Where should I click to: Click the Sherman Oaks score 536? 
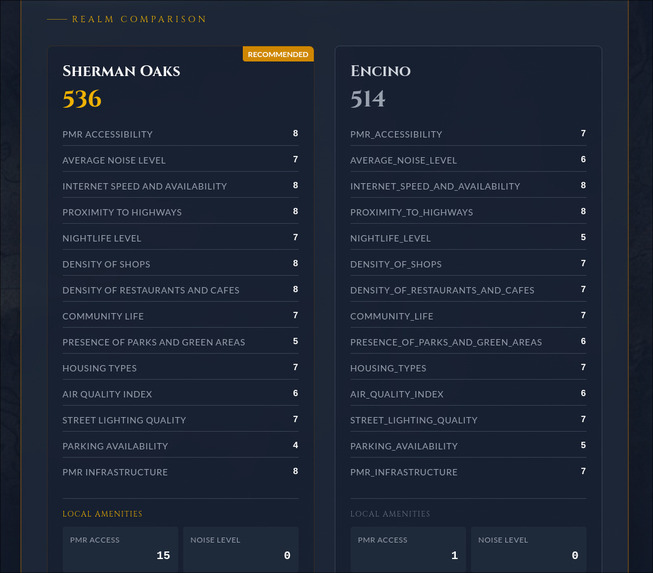[x=82, y=99]
